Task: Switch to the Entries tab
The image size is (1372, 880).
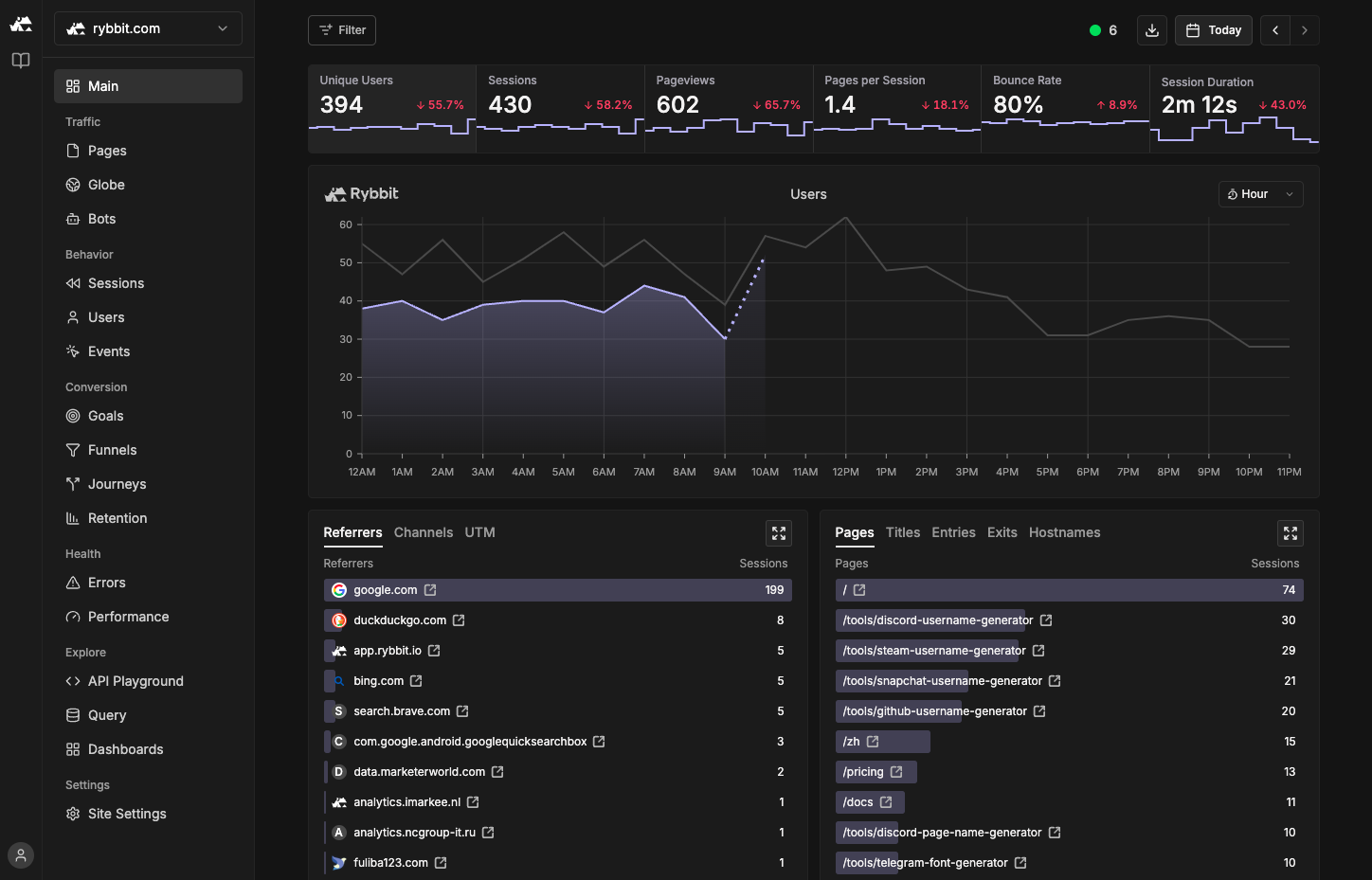Action: (953, 532)
